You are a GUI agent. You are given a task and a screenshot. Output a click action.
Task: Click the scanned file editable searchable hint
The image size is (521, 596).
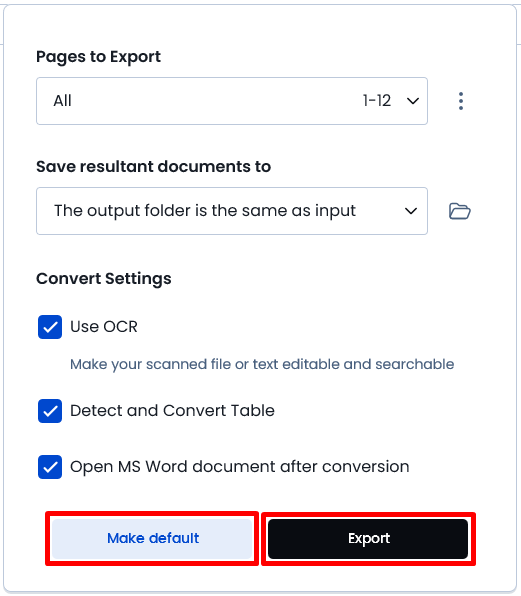click(x=262, y=364)
